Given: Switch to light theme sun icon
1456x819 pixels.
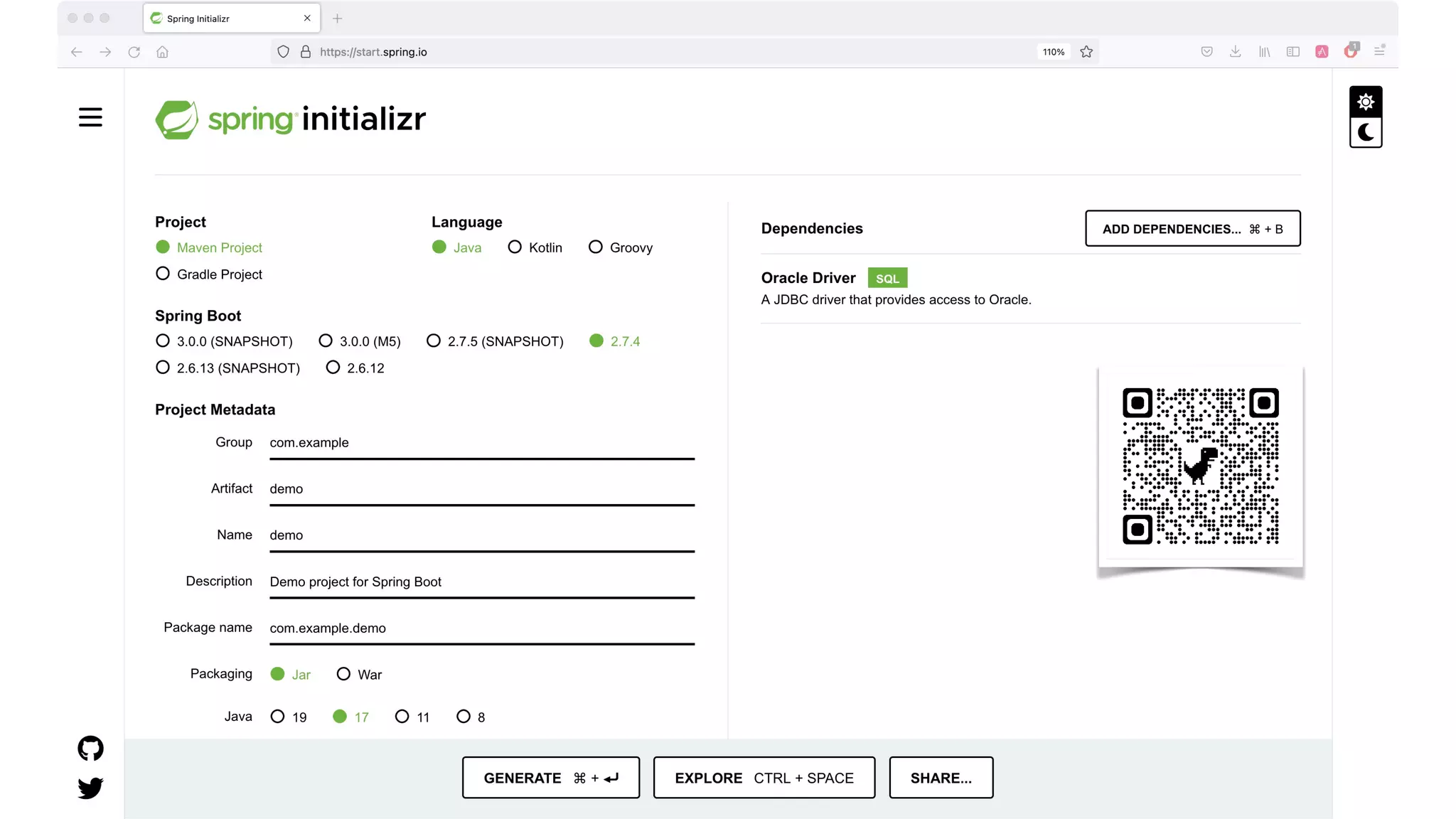Looking at the screenshot, I should 1365,102.
